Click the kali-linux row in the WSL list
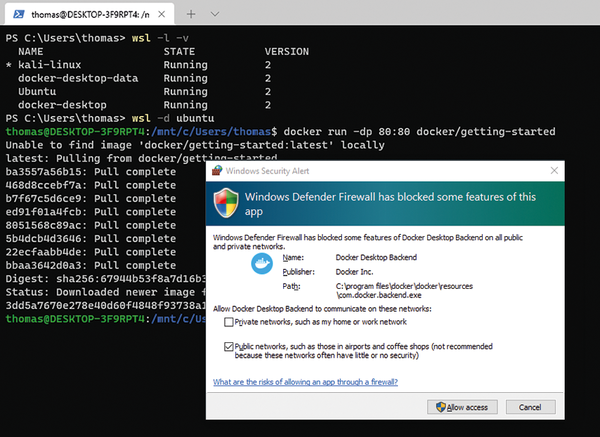This screenshot has width=600, height=437. point(139,65)
